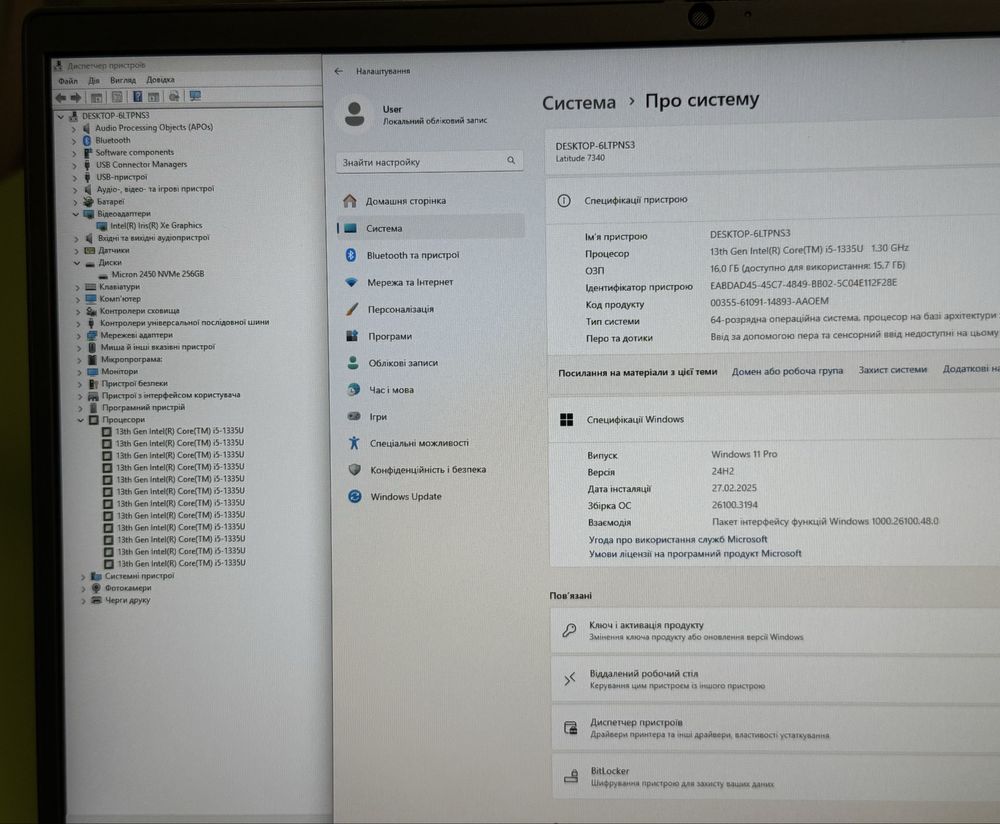Click the globe clock icon beside Час і мова
This screenshot has width=1000, height=824.
(354, 389)
